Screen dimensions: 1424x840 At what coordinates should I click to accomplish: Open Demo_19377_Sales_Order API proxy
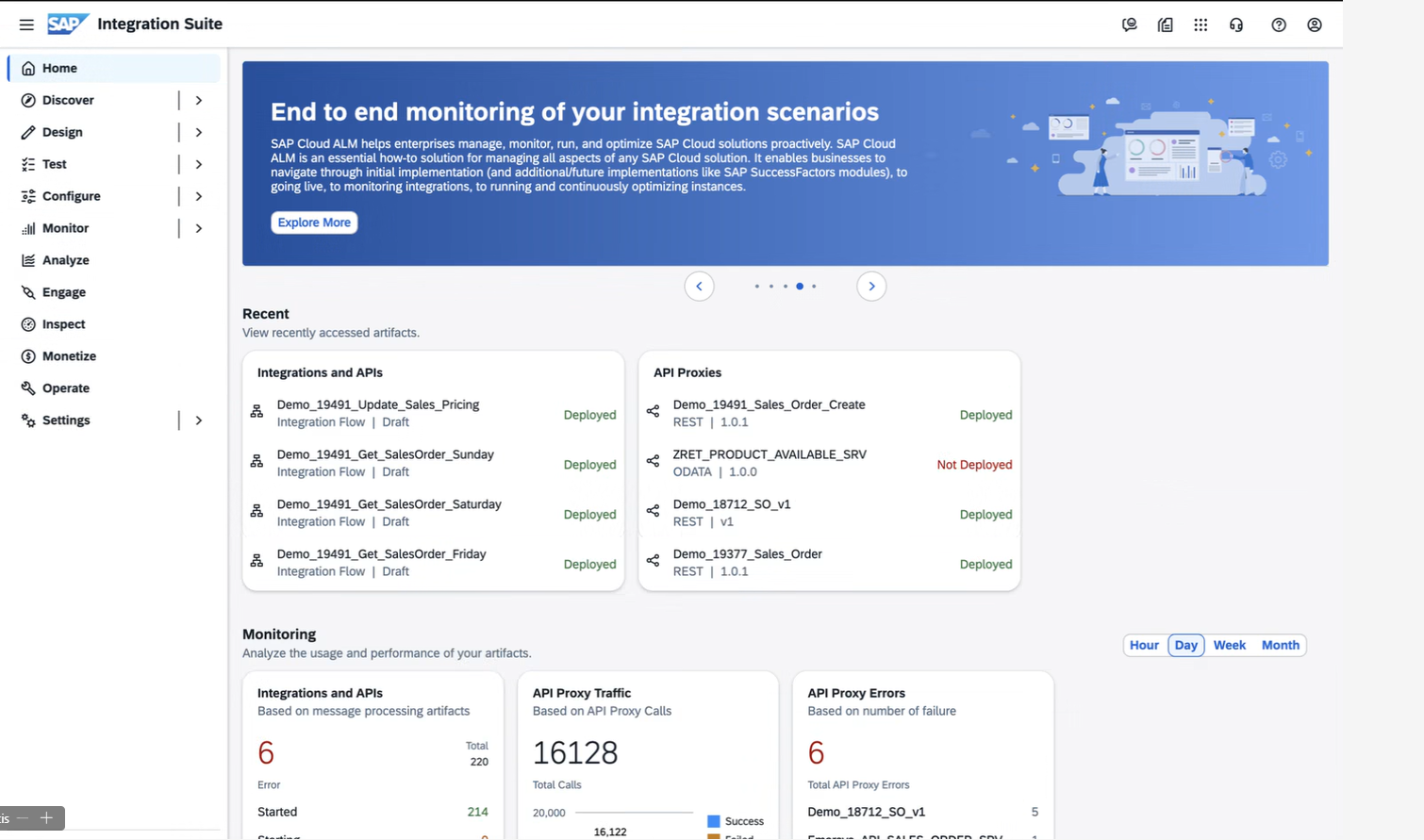(x=748, y=554)
